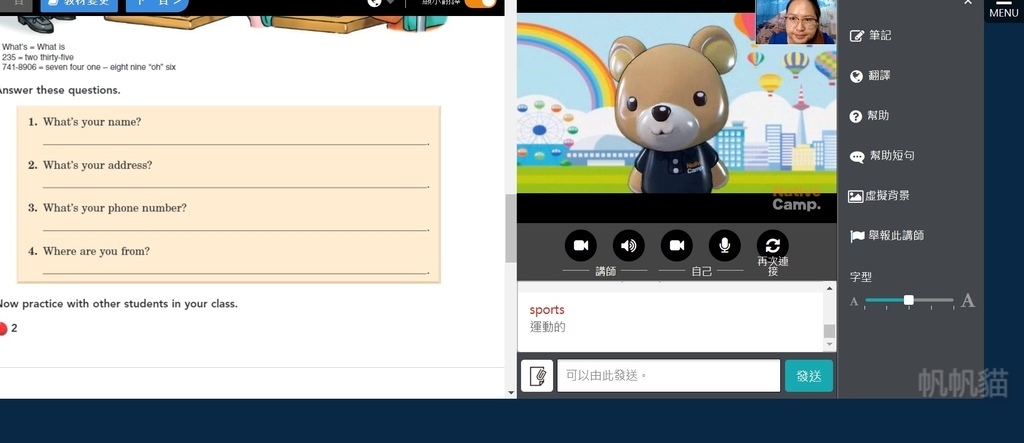Image resolution: width=1024 pixels, height=443 pixels.
Task: Click the material scrollbar down arrow
Action: pos(511,393)
